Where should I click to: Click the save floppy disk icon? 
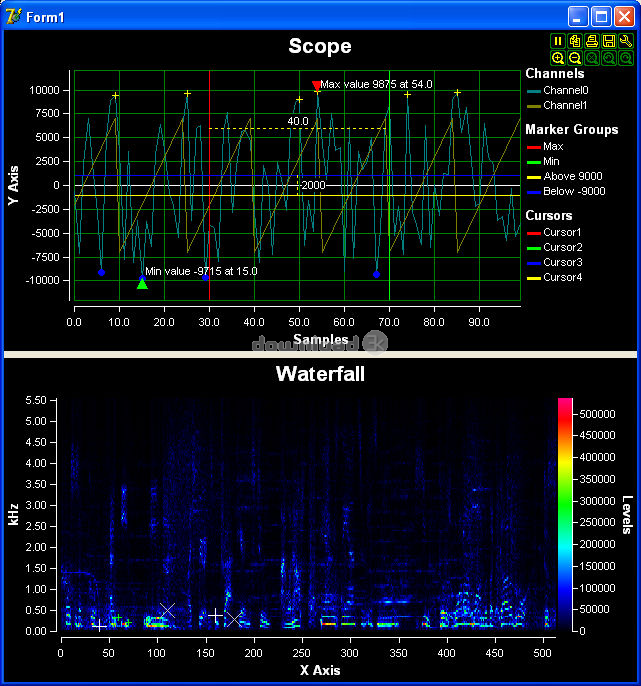click(x=609, y=41)
